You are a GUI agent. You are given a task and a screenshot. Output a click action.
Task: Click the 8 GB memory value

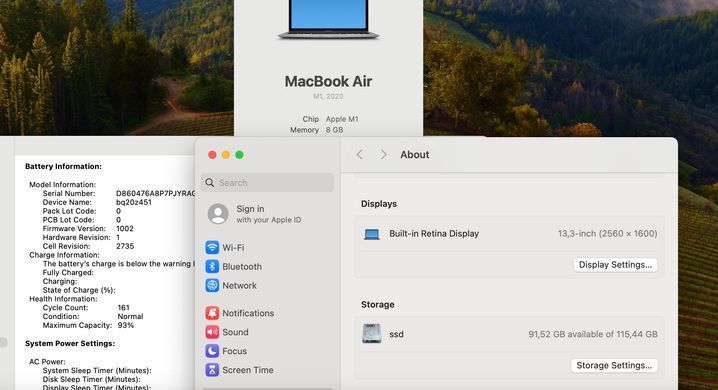pyautogui.click(x=334, y=130)
